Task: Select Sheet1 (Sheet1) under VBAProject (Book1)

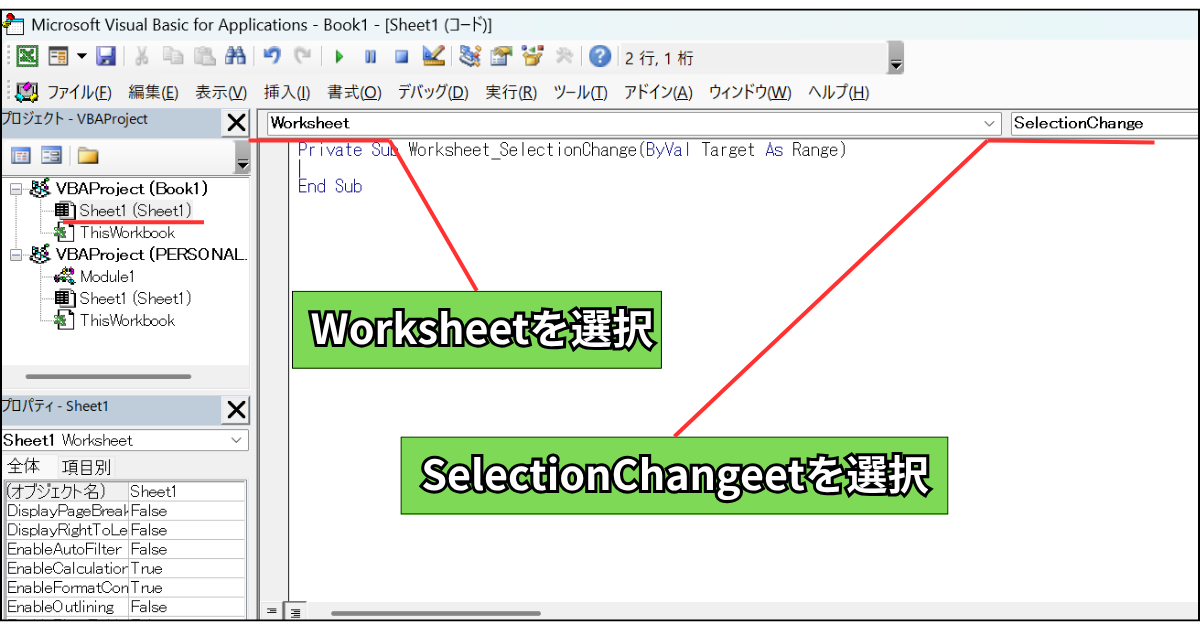Action: [135, 210]
